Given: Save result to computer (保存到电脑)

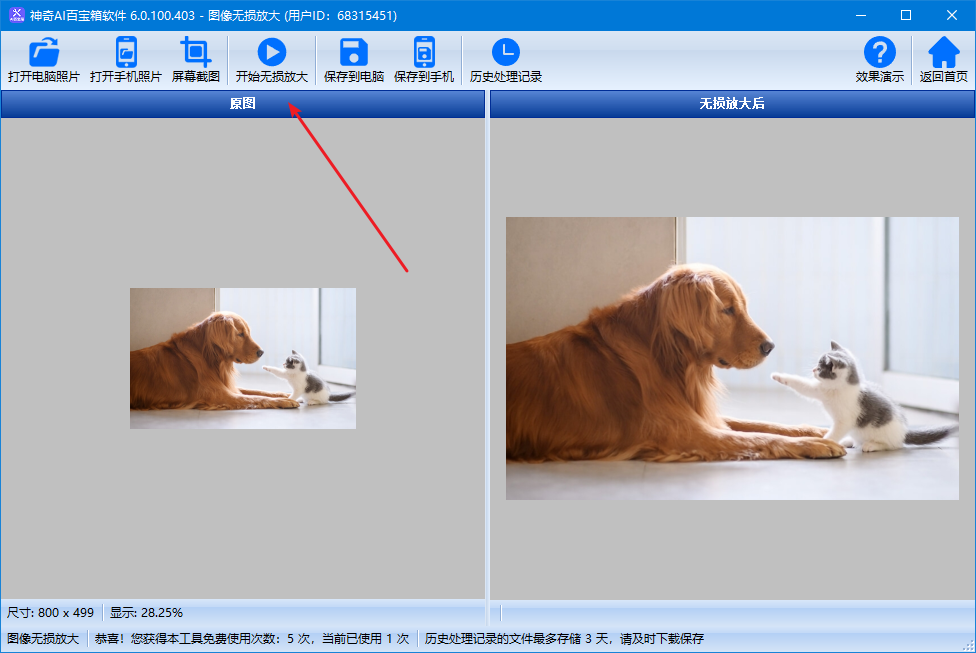Looking at the screenshot, I should (x=354, y=60).
